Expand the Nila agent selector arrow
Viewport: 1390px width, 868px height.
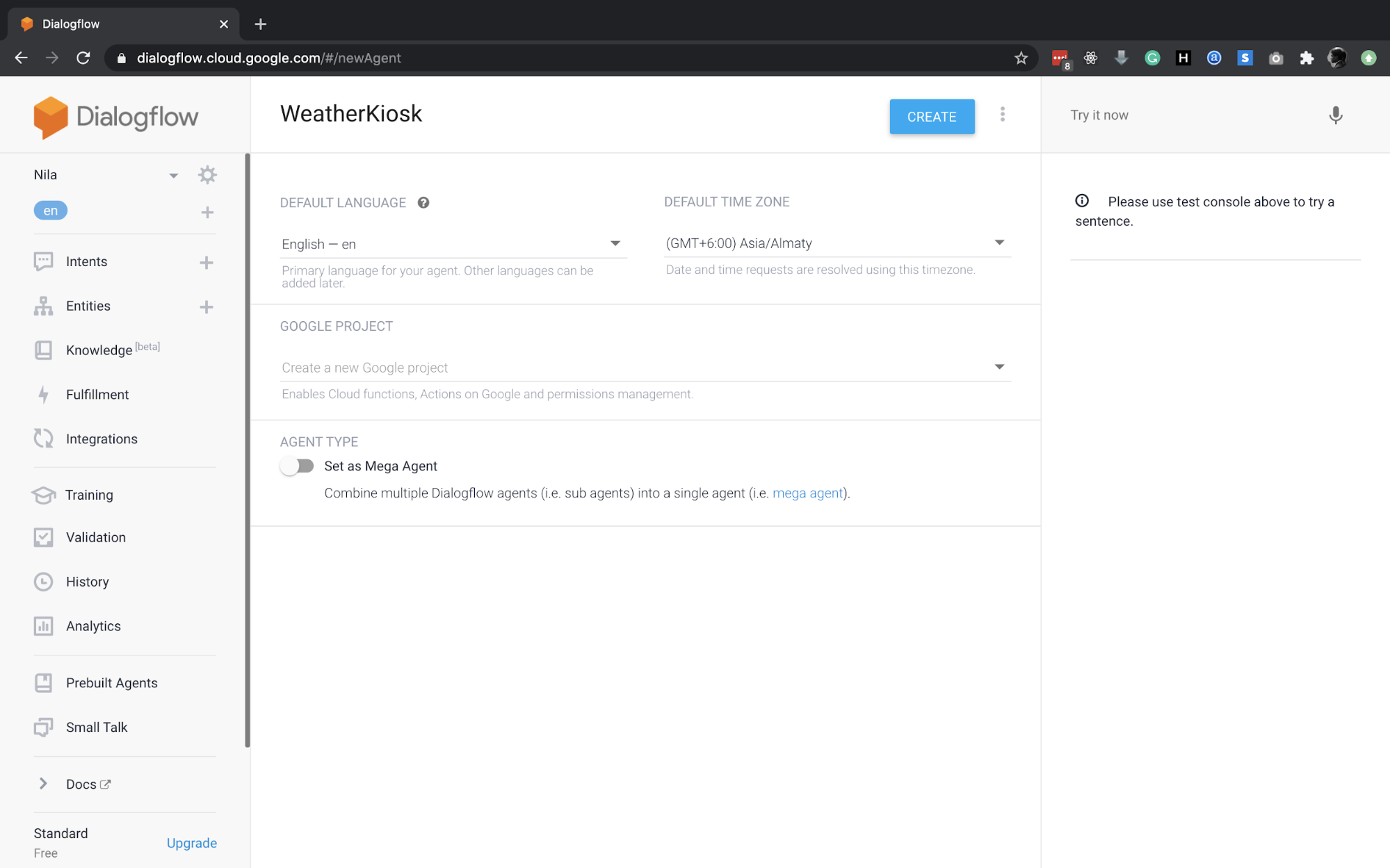[x=173, y=175]
